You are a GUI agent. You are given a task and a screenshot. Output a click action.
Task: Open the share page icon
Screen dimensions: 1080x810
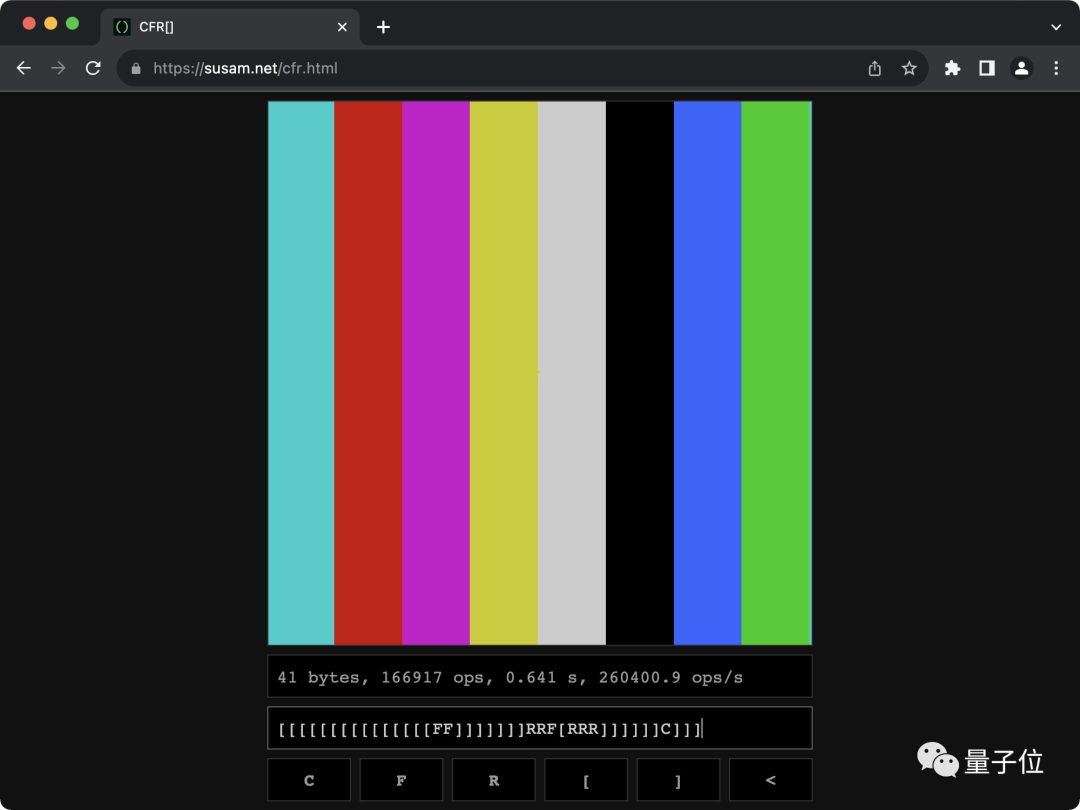pyautogui.click(x=875, y=68)
